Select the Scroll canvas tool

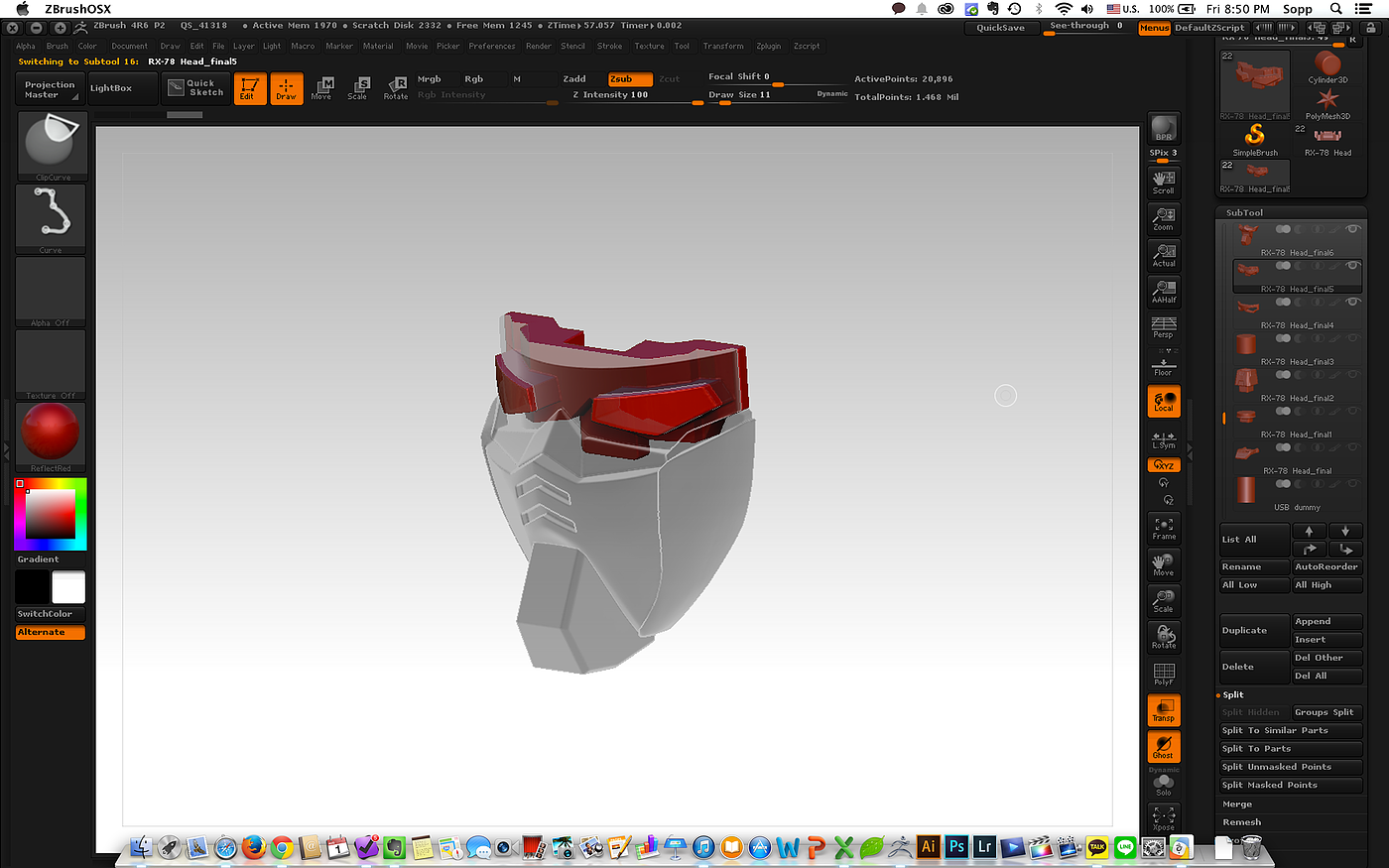[x=1164, y=182]
